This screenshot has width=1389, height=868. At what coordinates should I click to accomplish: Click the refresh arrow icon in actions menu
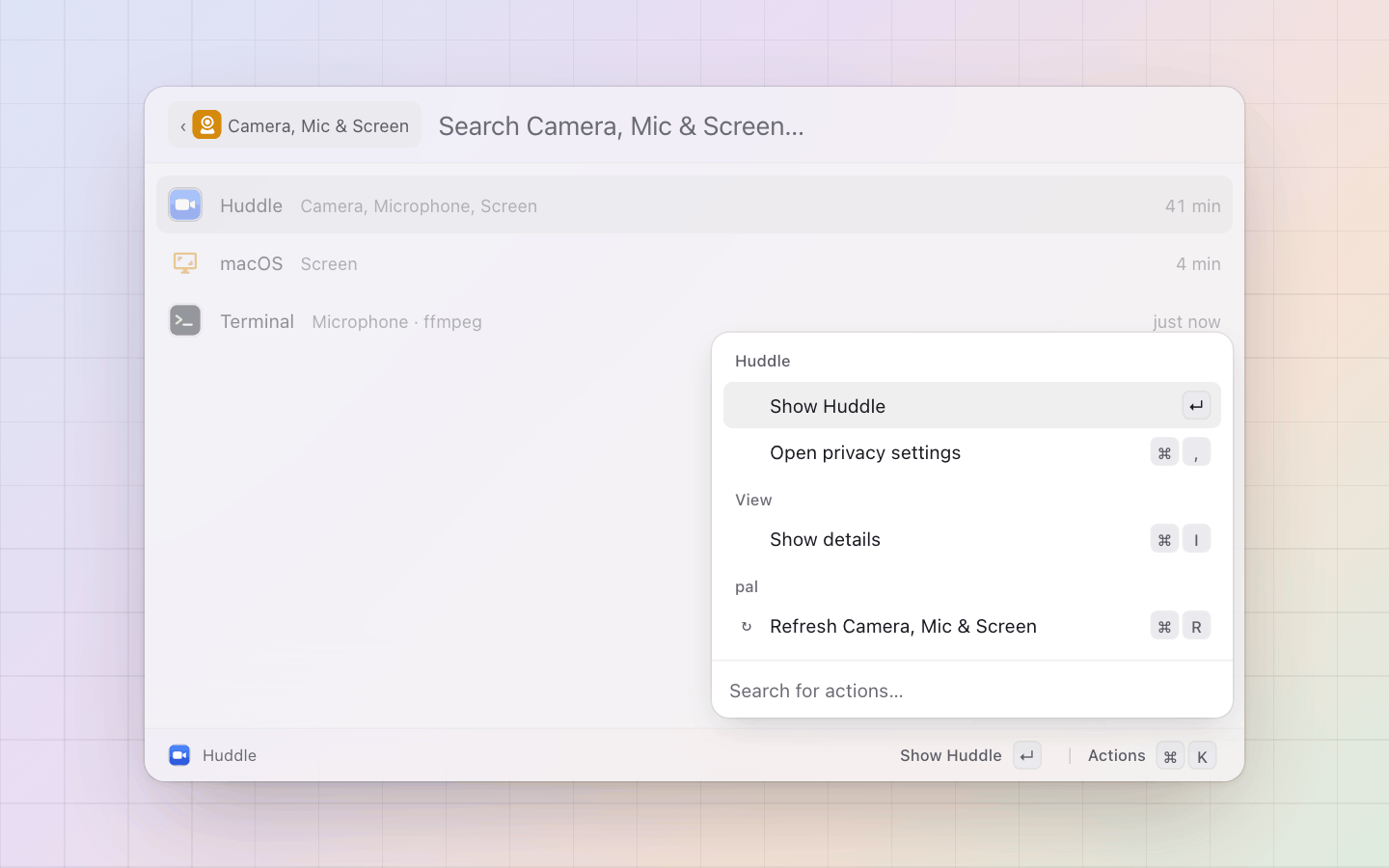[746, 627]
